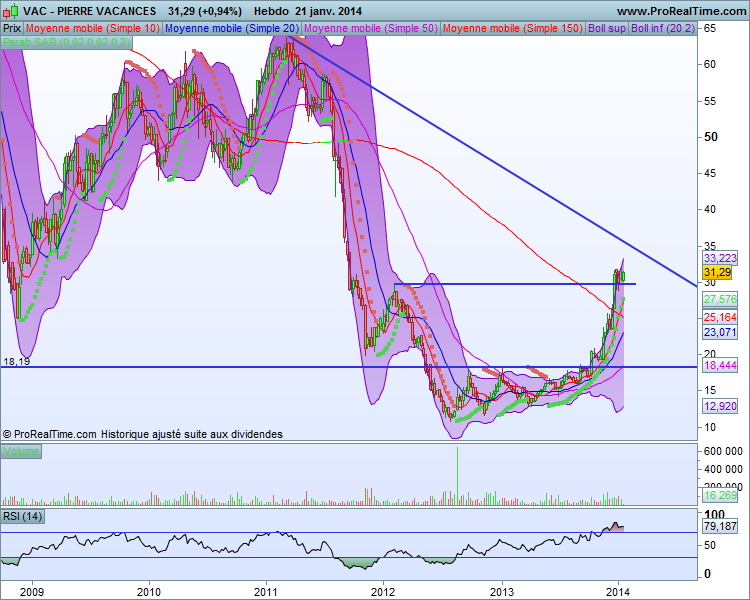Open Moyenne mobile (Simple 10) settings

coord(93,28)
